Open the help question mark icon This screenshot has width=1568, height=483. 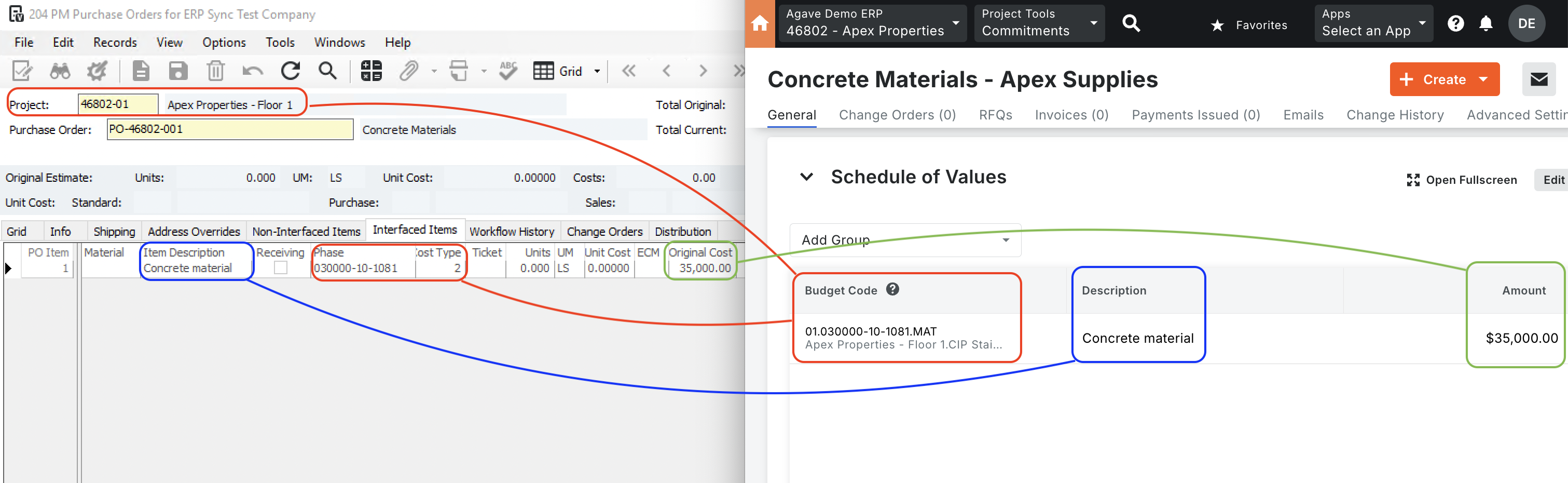pos(1455,24)
